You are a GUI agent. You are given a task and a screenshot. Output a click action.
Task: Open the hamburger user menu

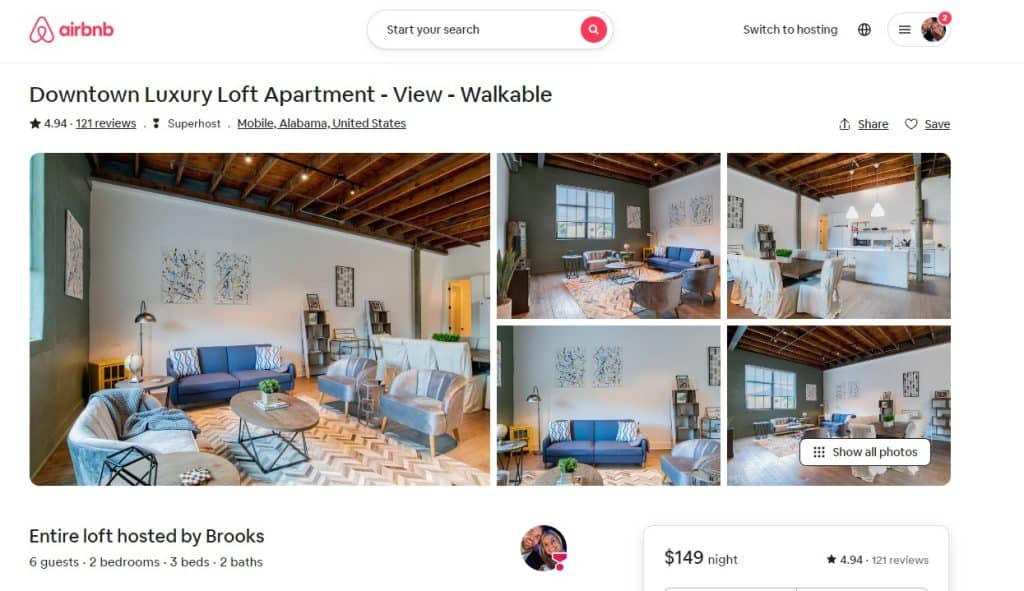tap(904, 29)
